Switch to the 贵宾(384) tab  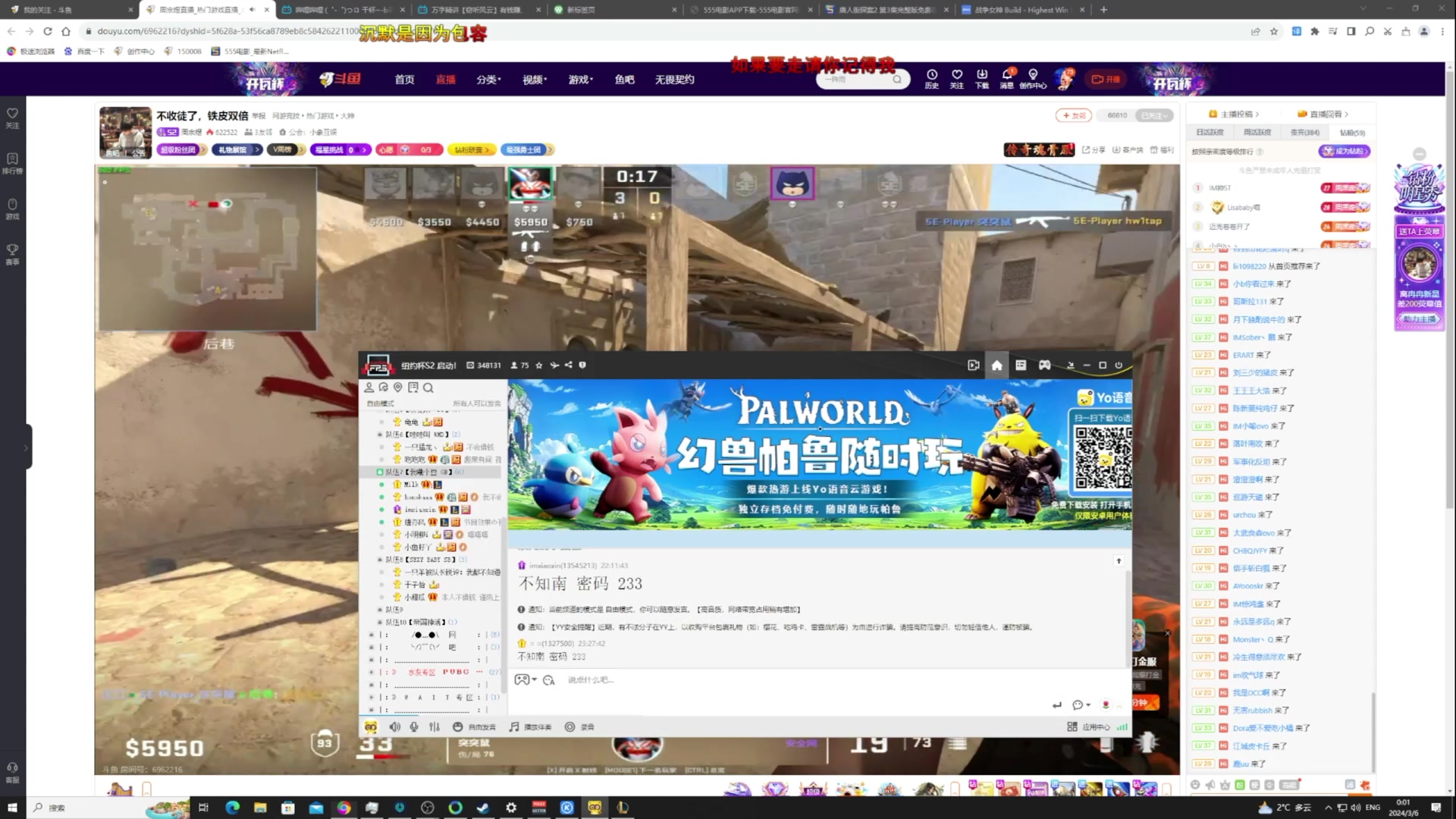coord(1305,133)
